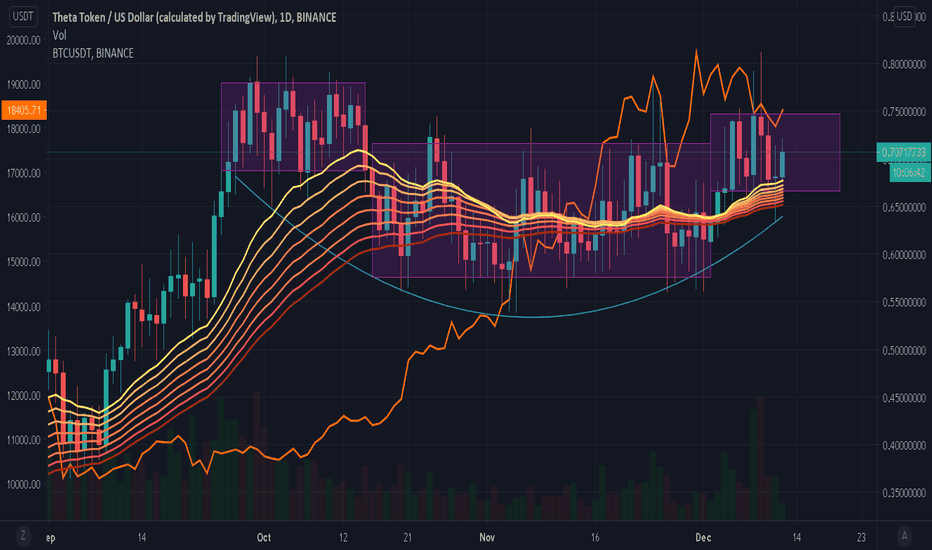Click the 23 date label on time axis

(861, 537)
